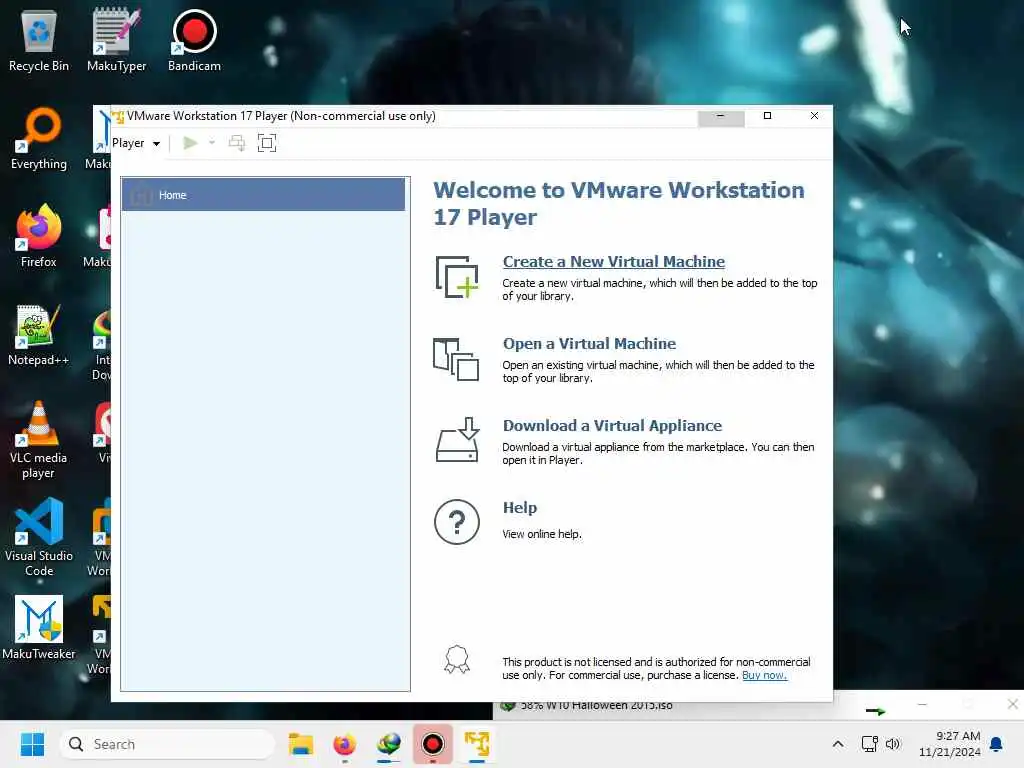Screen dimensions: 1024x768
Task: Open the Windows Start menu
Action: point(32,744)
